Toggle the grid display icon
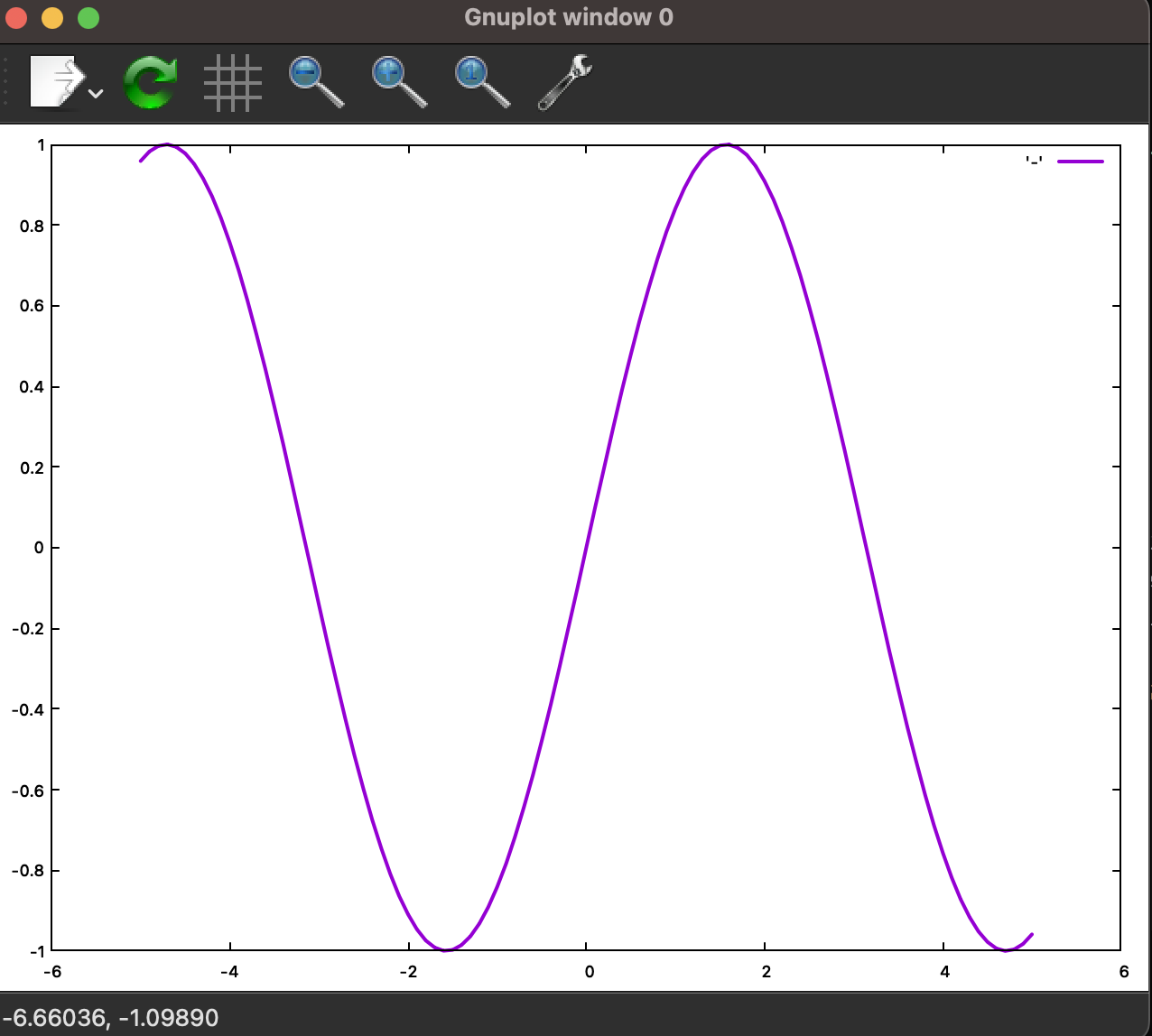The height and width of the screenshot is (1036, 1152). pyautogui.click(x=233, y=83)
